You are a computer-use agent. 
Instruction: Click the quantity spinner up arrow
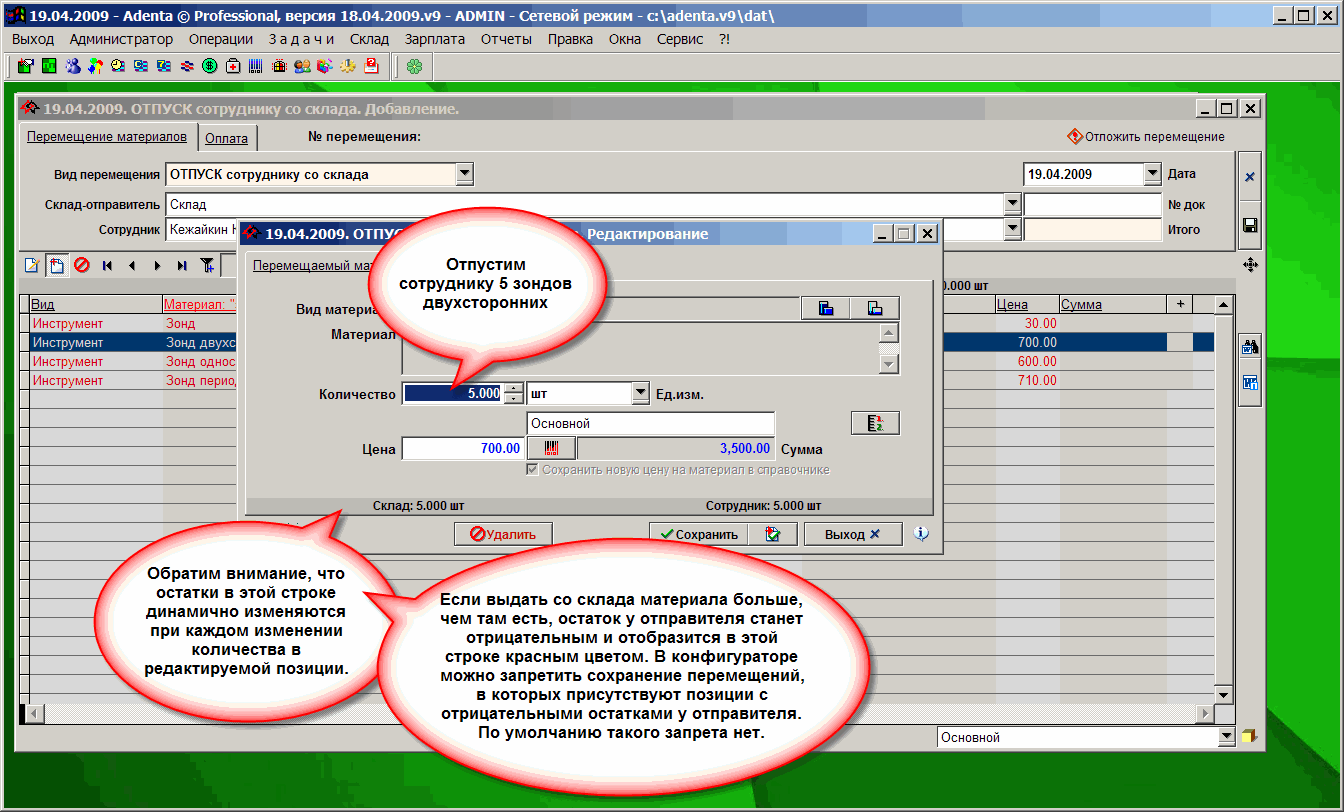(x=514, y=389)
